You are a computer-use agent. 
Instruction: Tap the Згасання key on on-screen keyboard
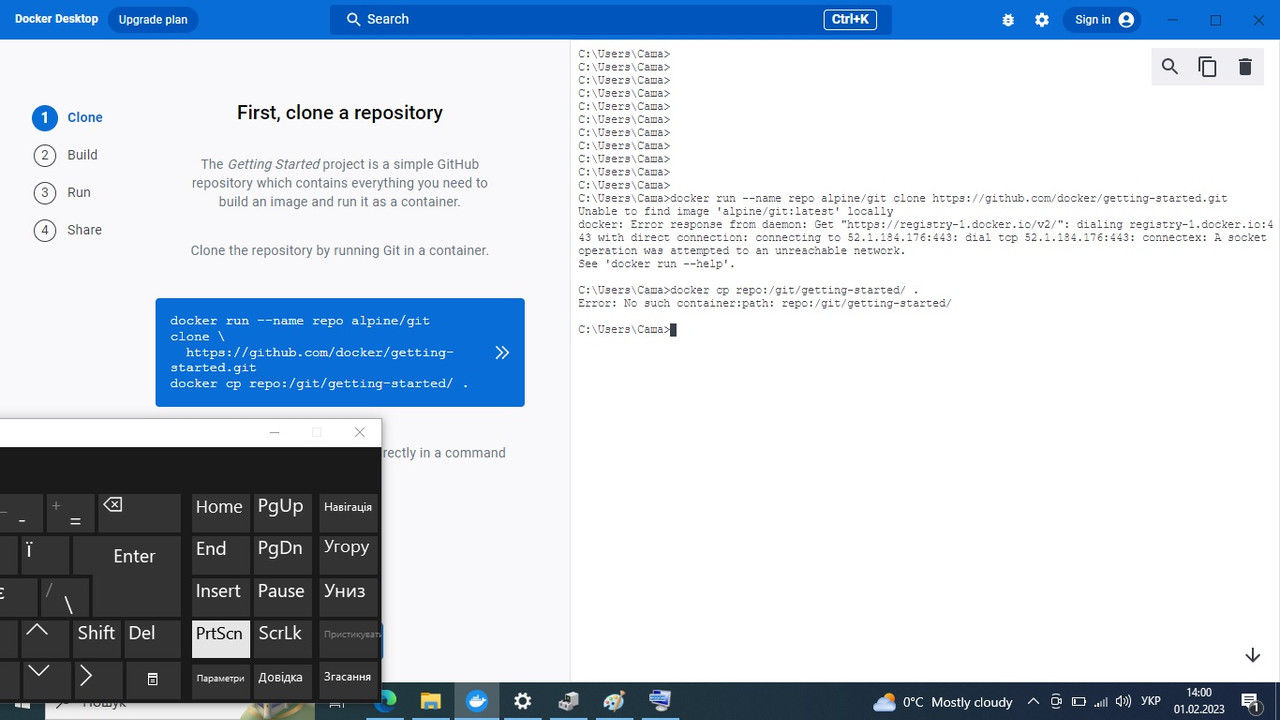tap(348, 680)
